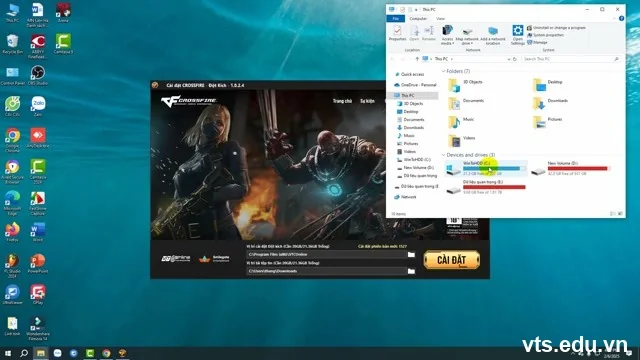The width and height of the screenshot is (640, 360).
Task: Open Explorer help question mark icon
Action: [621, 18]
